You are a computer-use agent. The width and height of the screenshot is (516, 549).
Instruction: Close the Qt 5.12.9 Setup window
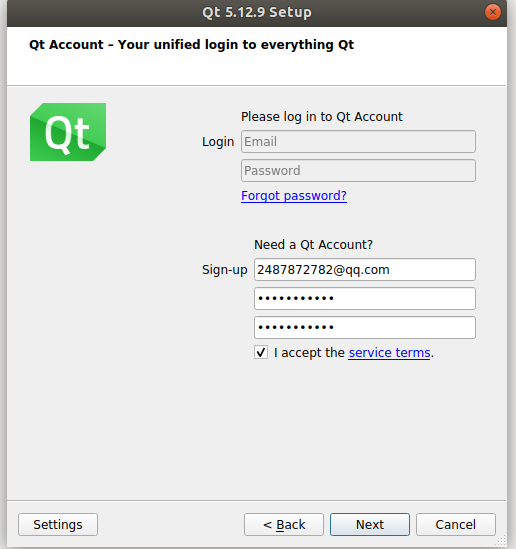pyautogui.click(x=493, y=12)
